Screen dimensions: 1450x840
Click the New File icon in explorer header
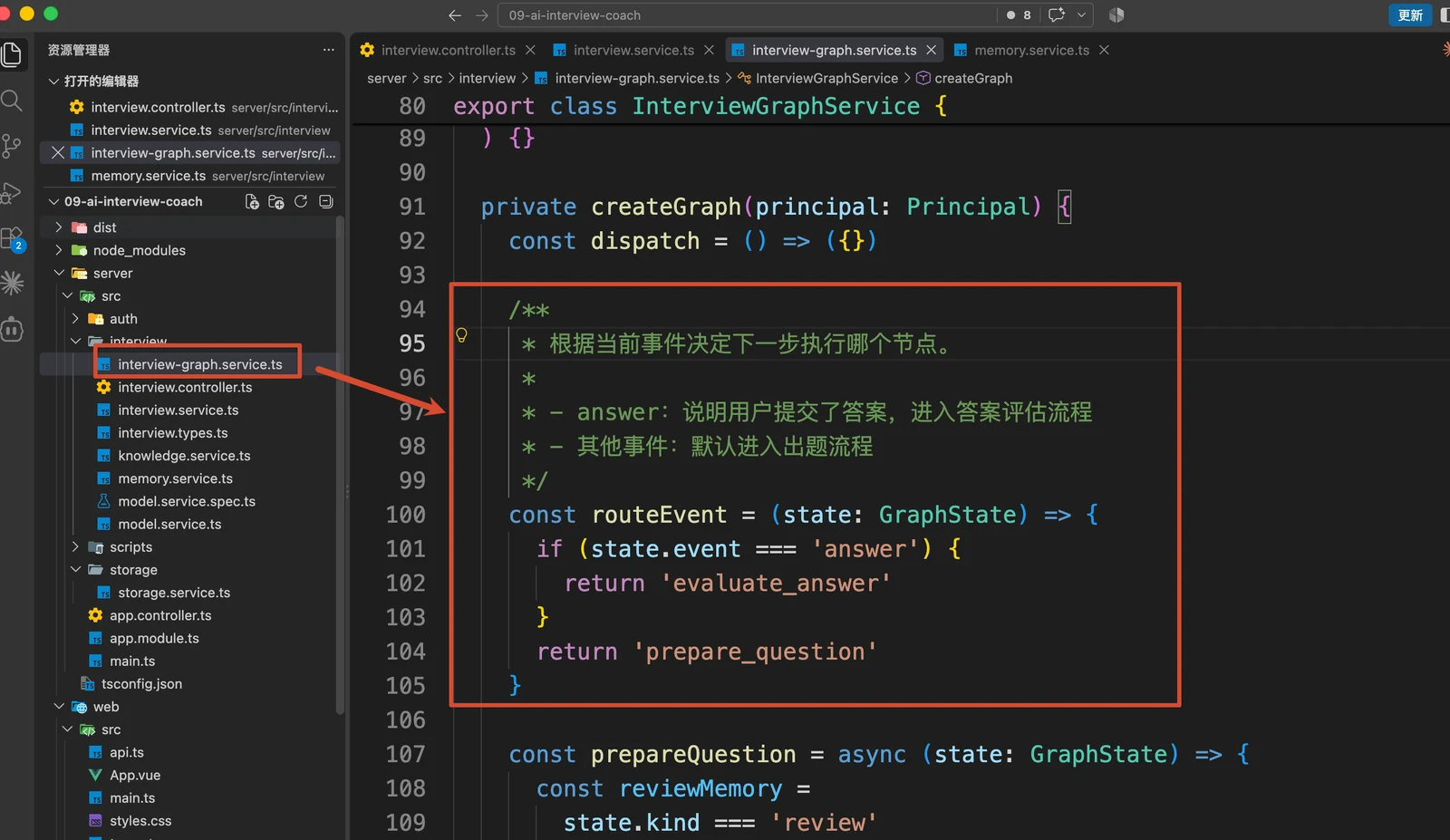pyautogui.click(x=252, y=201)
